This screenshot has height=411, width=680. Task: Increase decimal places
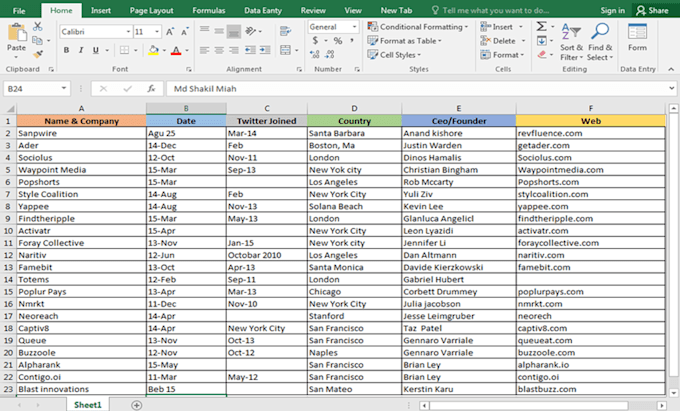pos(314,55)
